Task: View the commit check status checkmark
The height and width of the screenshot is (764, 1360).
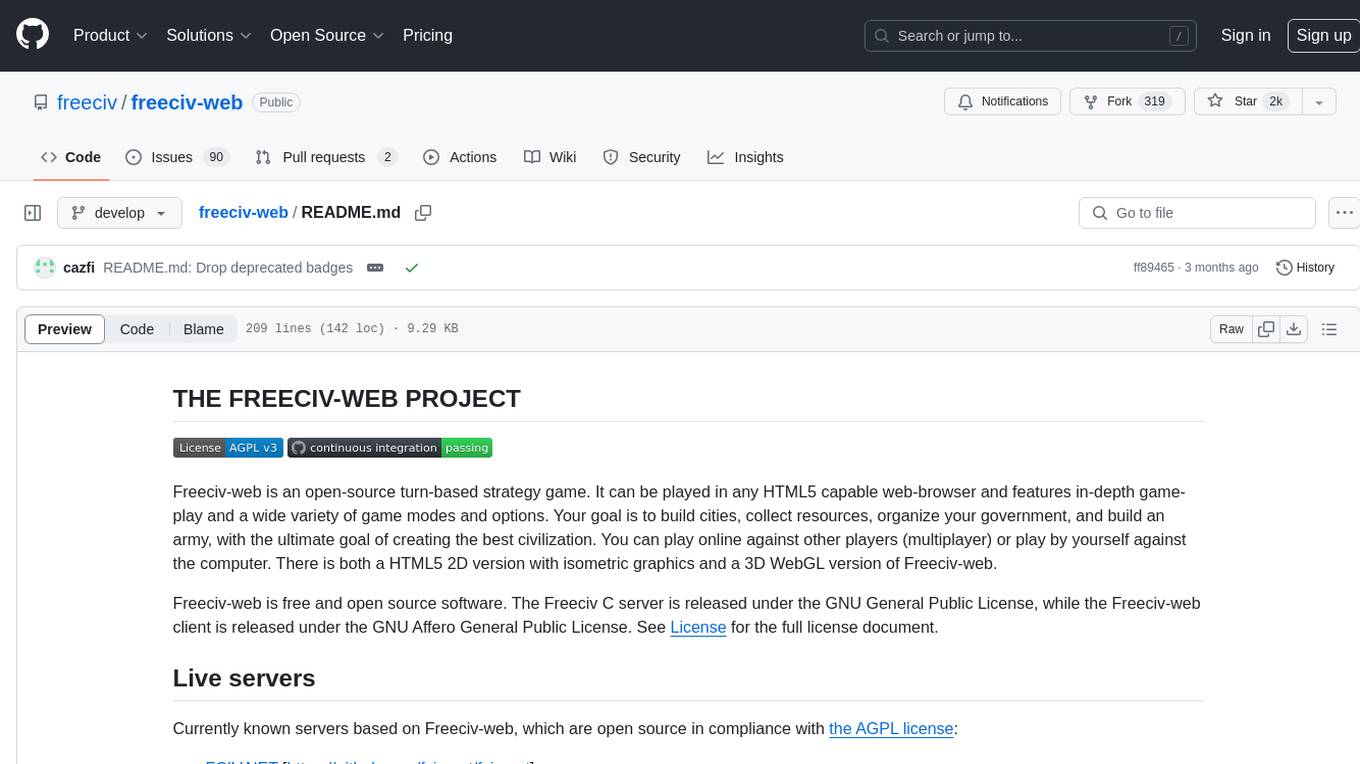Action: pos(411,267)
